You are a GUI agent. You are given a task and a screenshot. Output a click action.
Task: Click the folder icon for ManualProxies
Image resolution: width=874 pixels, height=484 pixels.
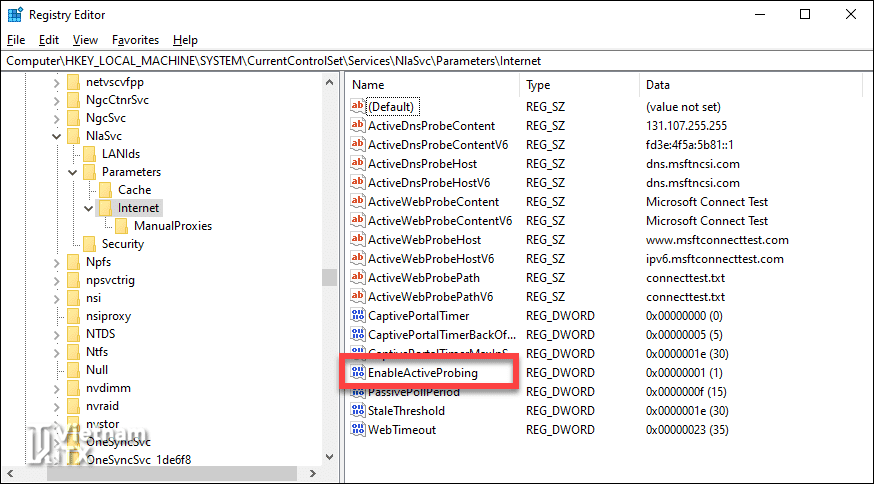(x=122, y=226)
